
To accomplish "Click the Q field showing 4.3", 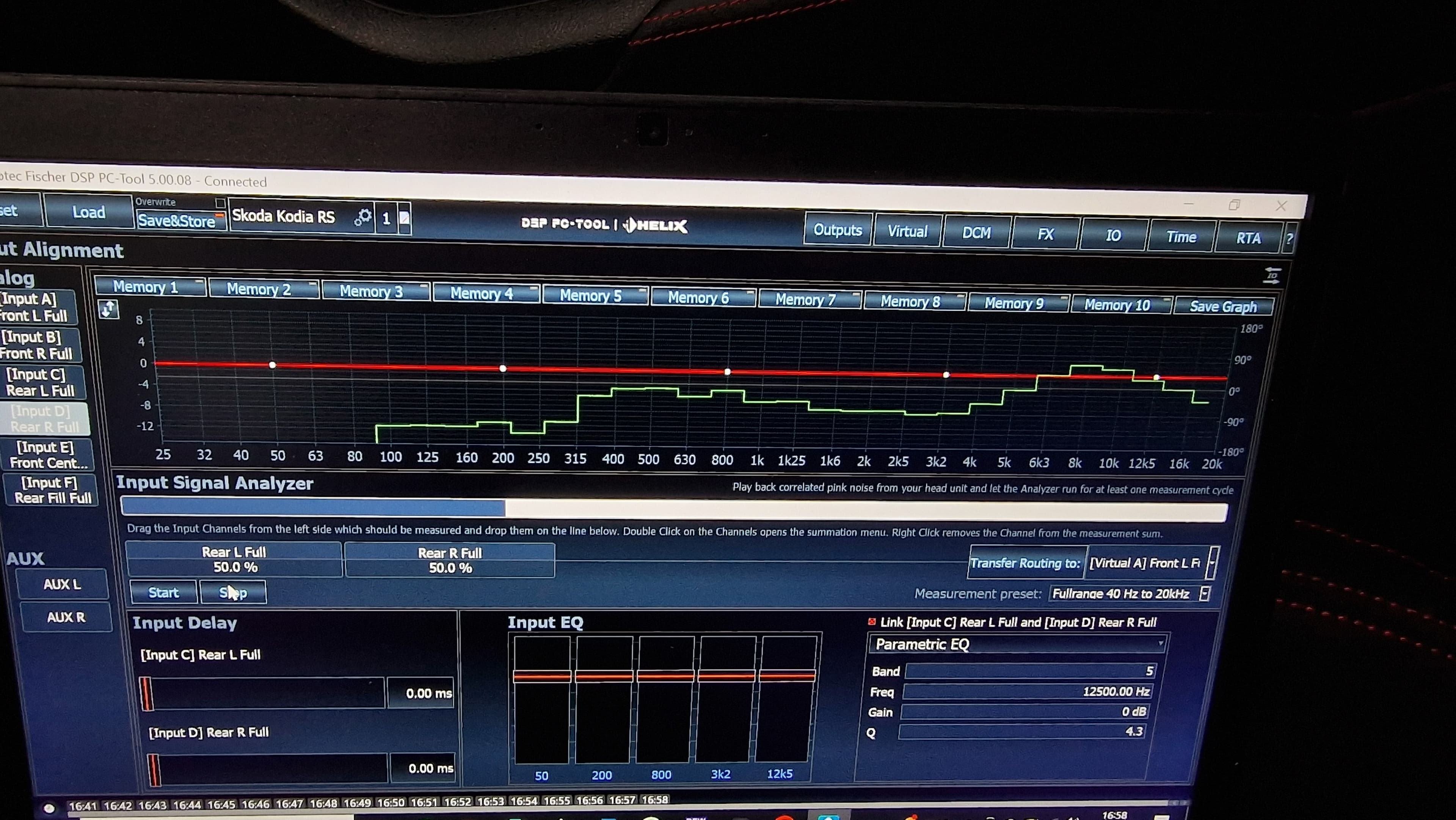I will [x=1023, y=731].
